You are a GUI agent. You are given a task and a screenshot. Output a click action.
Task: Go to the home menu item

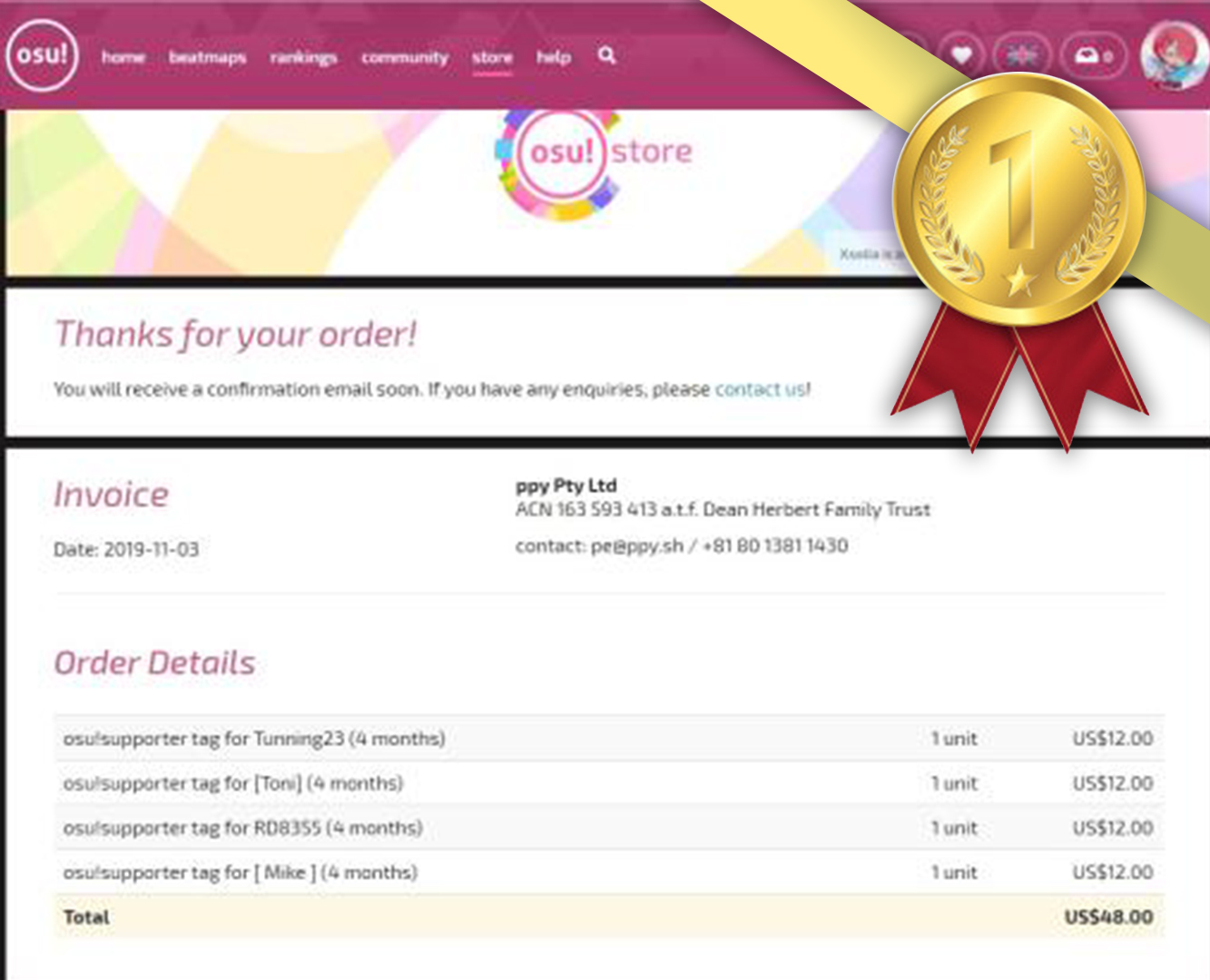[123, 57]
